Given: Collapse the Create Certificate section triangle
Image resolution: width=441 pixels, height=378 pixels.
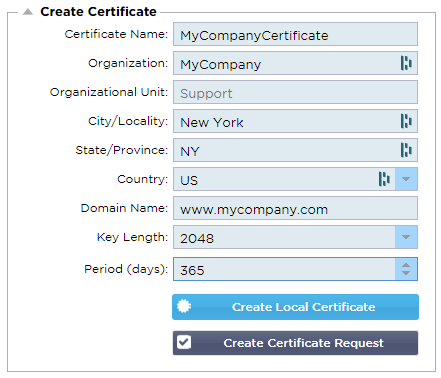Looking at the screenshot, I should (x=28, y=12).
